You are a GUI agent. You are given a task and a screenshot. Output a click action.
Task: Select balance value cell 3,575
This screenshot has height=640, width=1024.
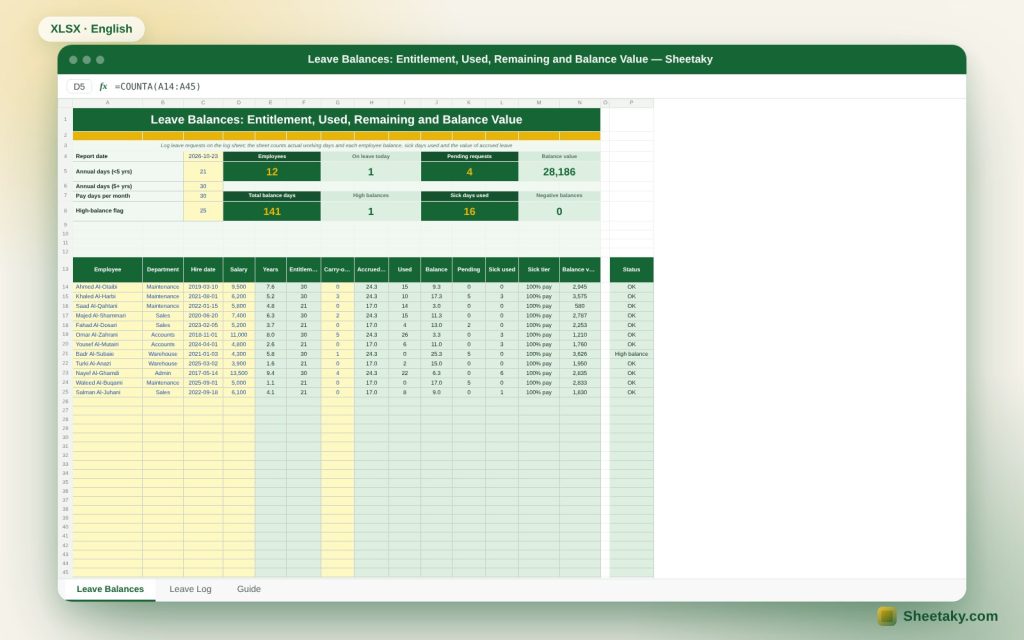pyautogui.click(x=579, y=296)
